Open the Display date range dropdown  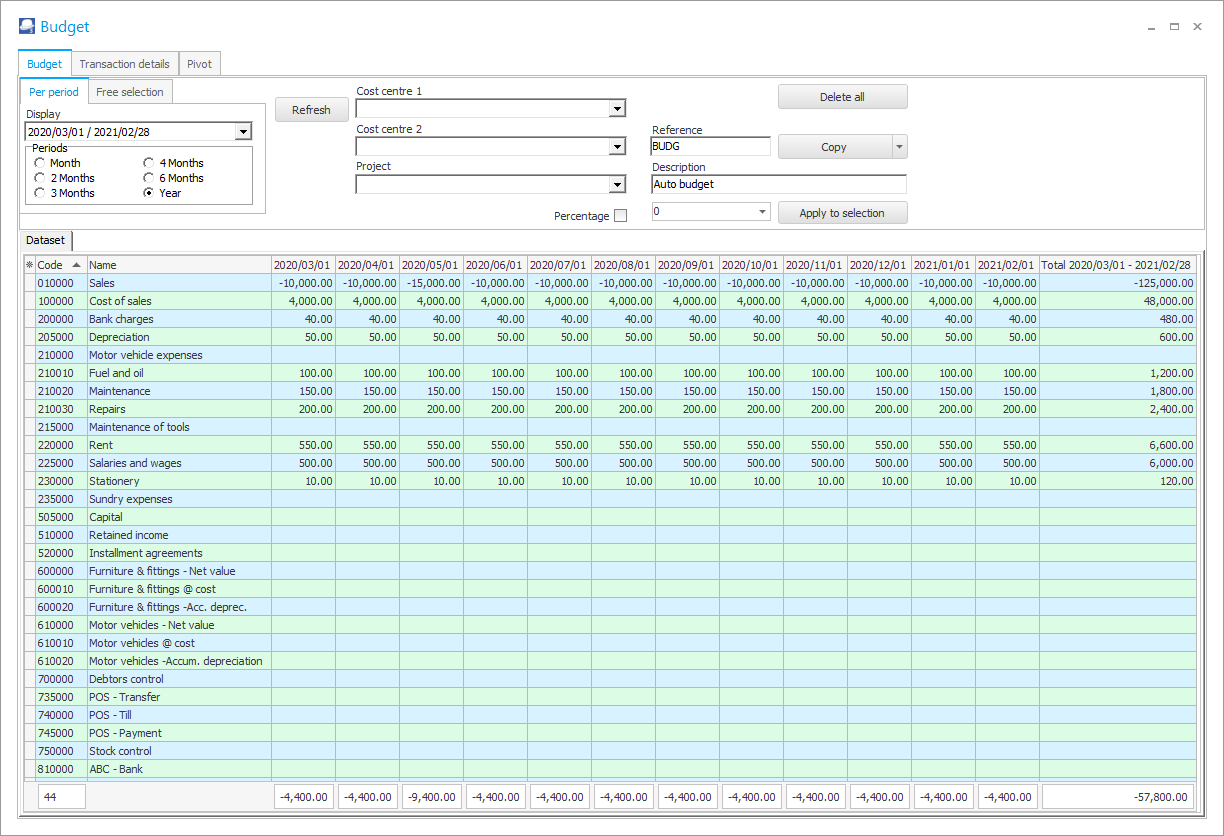pyautogui.click(x=242, y=132)
